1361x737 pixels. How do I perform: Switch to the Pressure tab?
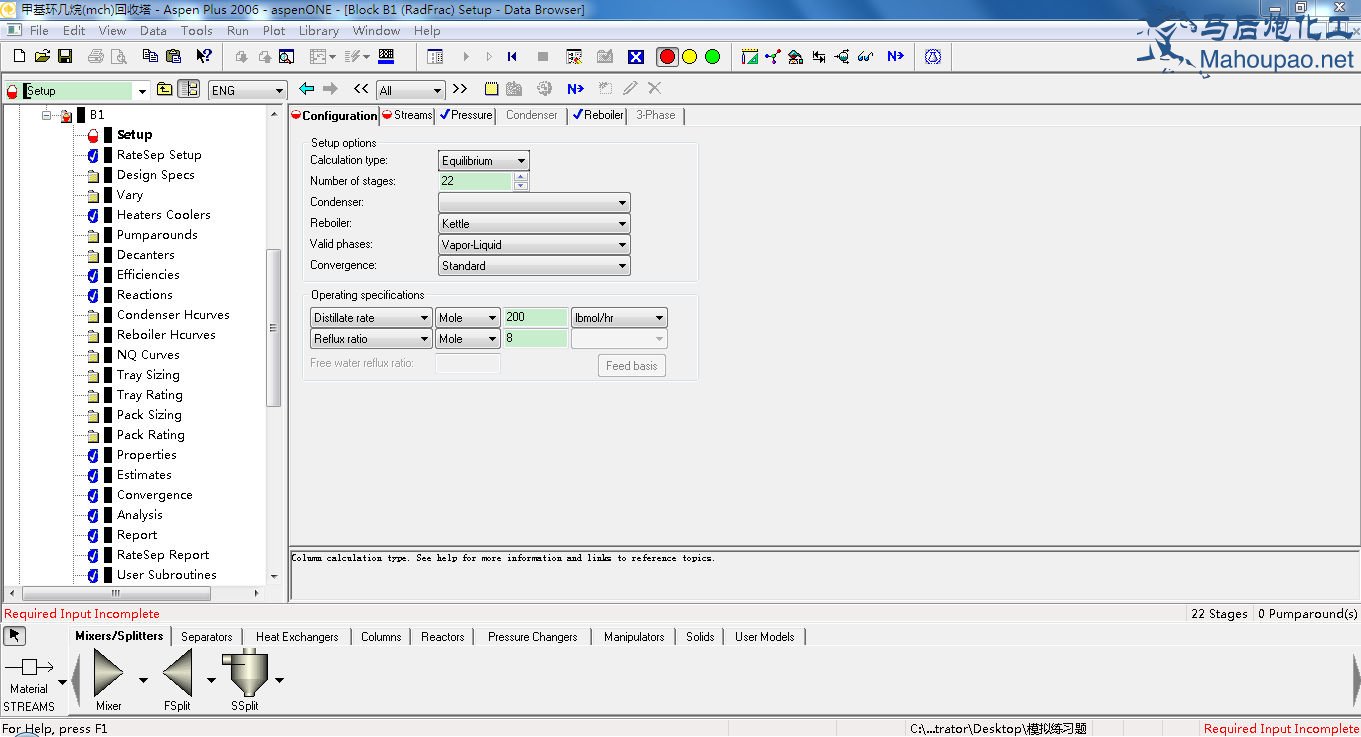tap(466, 115)
